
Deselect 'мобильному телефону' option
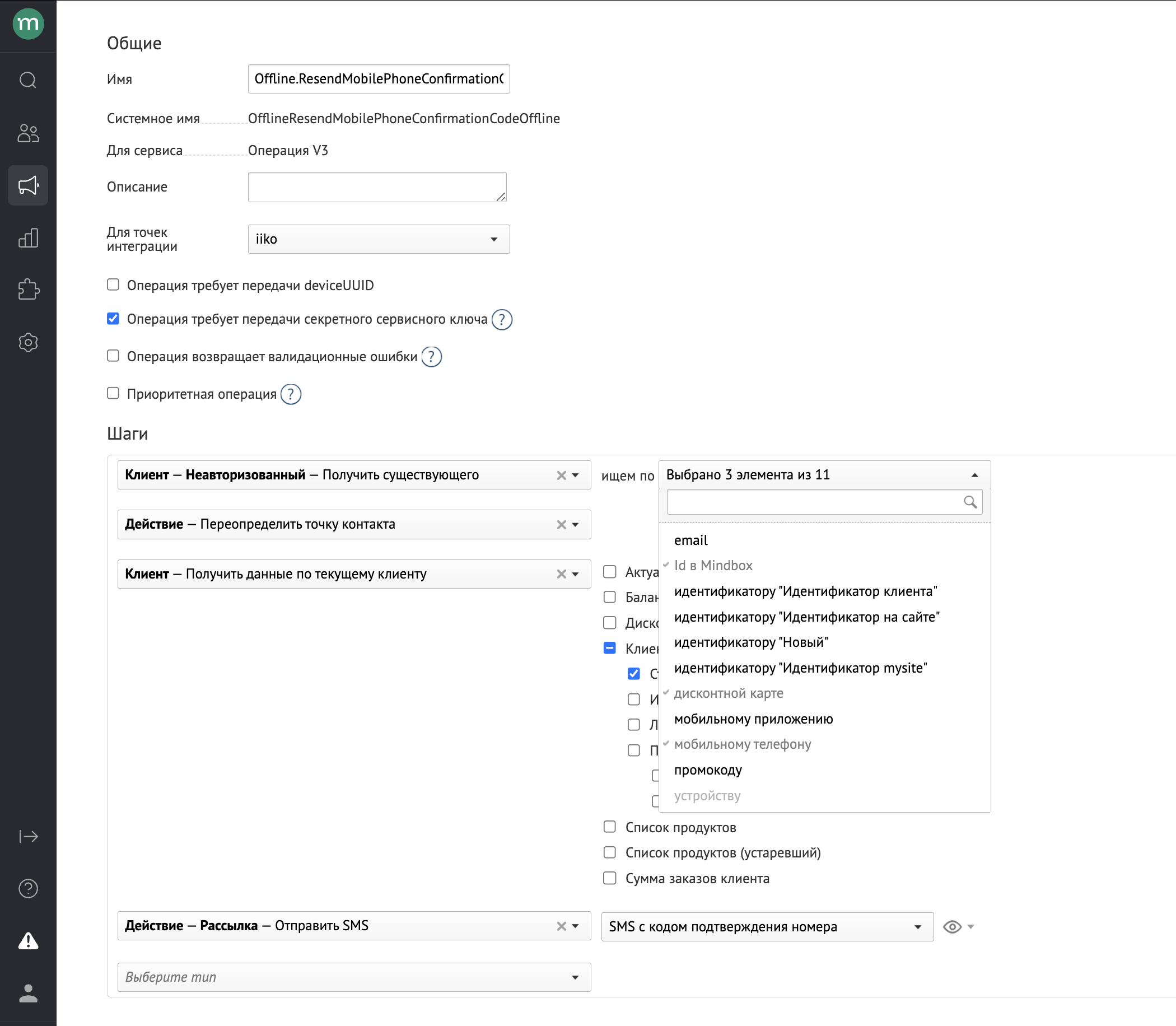pos(824,744)
